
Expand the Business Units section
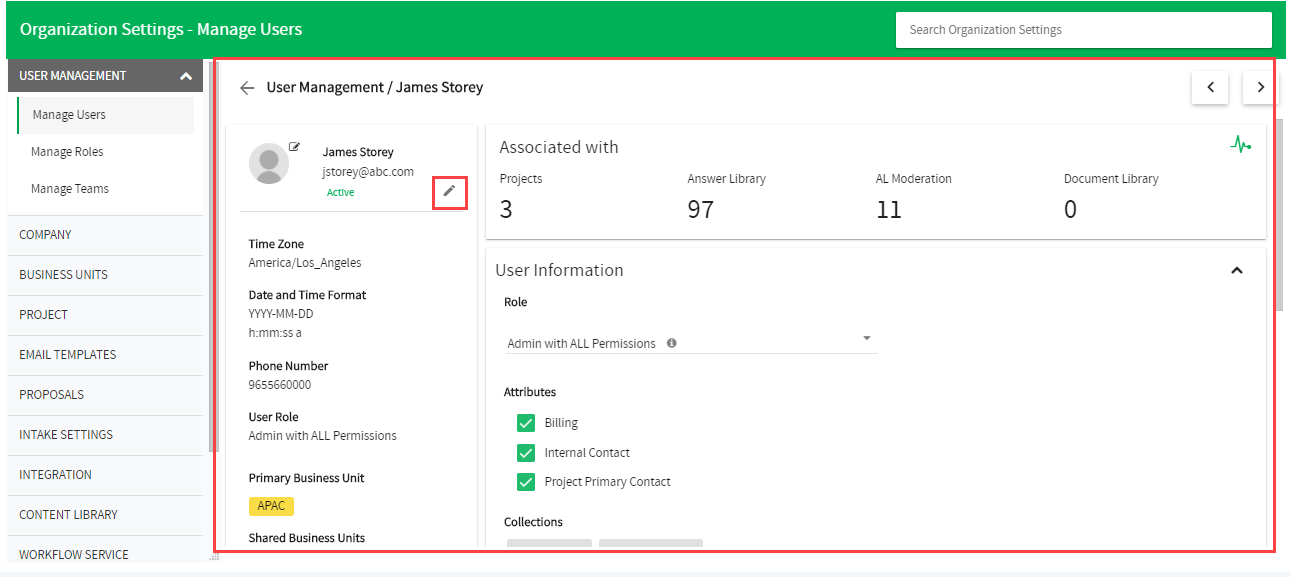coord(105,275)
